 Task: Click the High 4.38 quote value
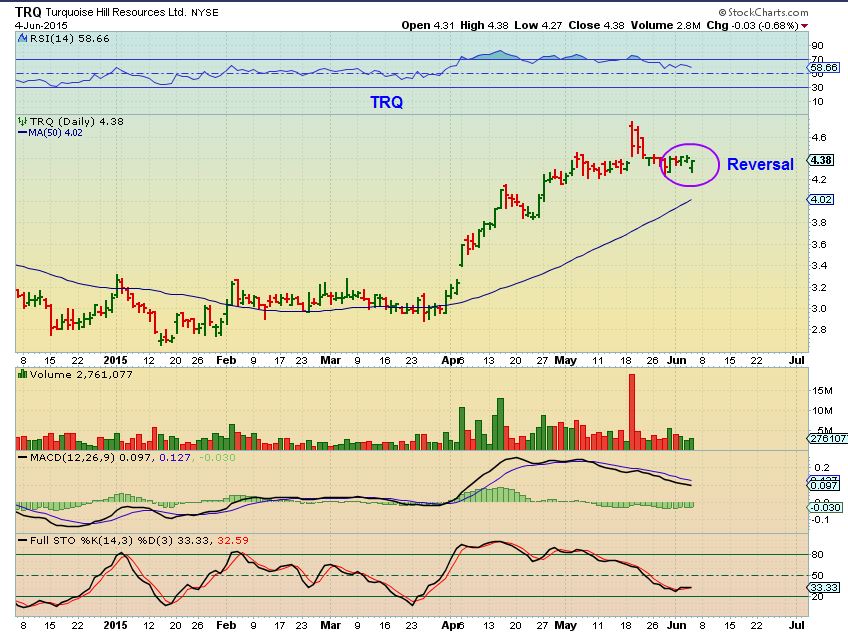[484, 25]
